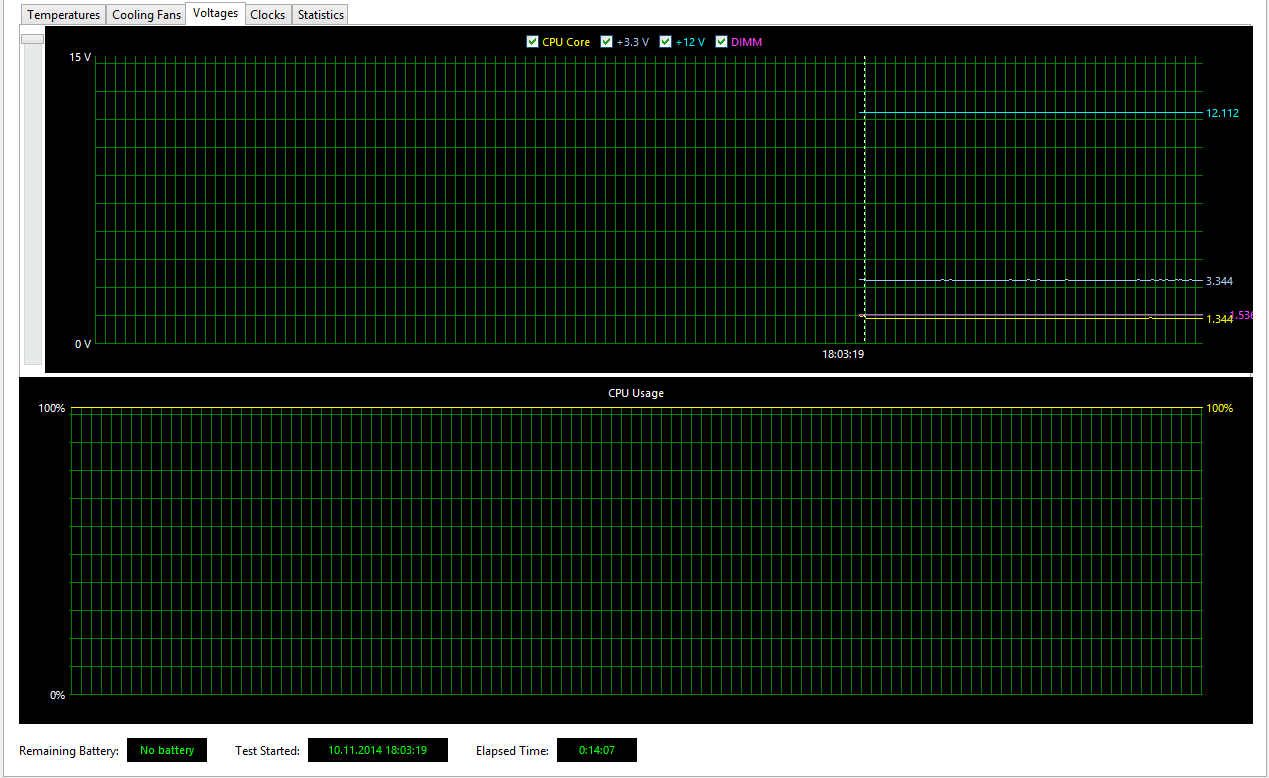Viewport: 1269px width, 778px height.
Task: Toggle the DIMM voltage checkbox
Action: [x=721, y=42]
